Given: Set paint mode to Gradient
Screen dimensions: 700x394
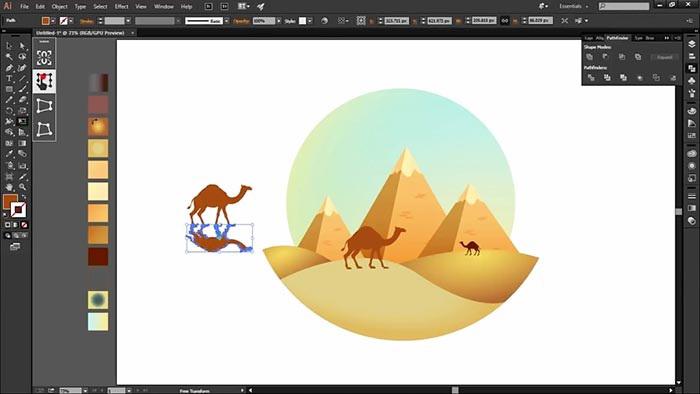Looking at the screenshot, I should (x=16, y=225).
